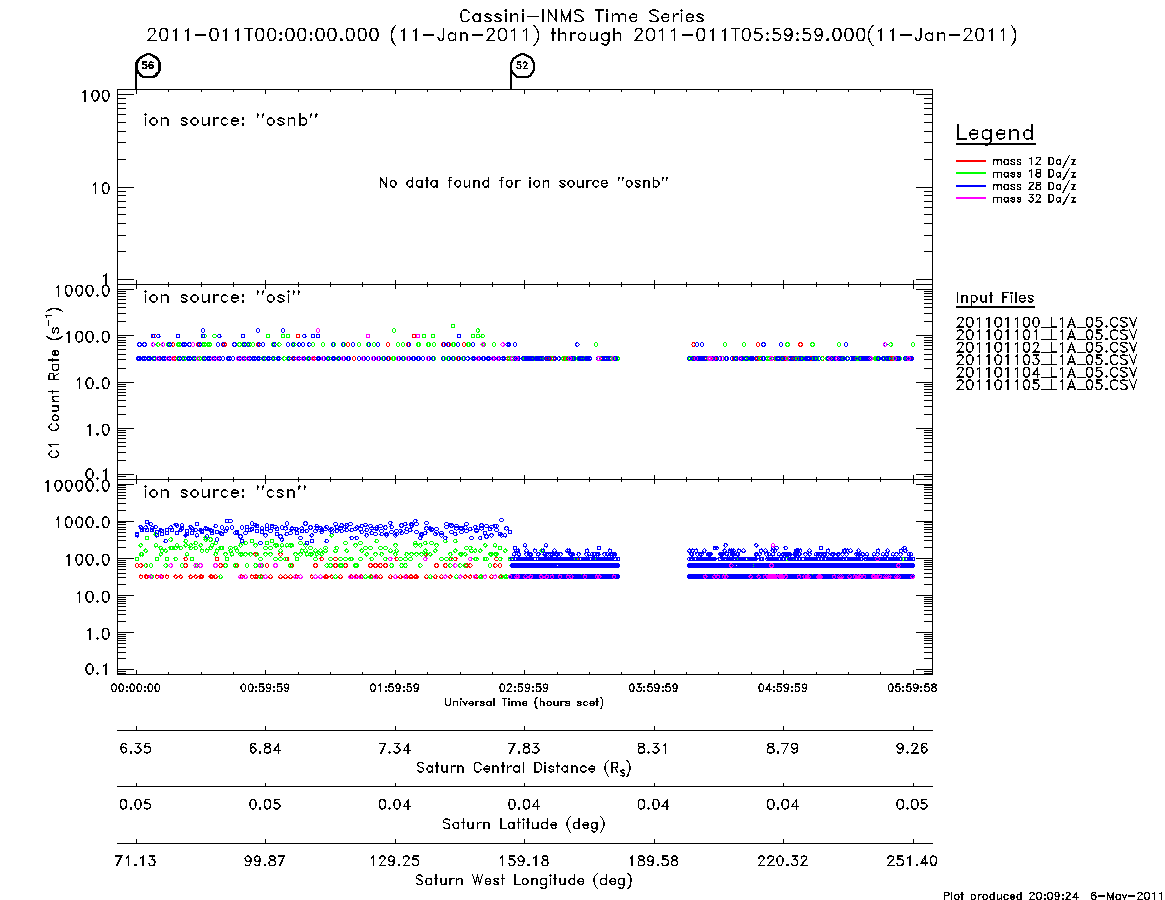Click the "No data found" message text

524,183
